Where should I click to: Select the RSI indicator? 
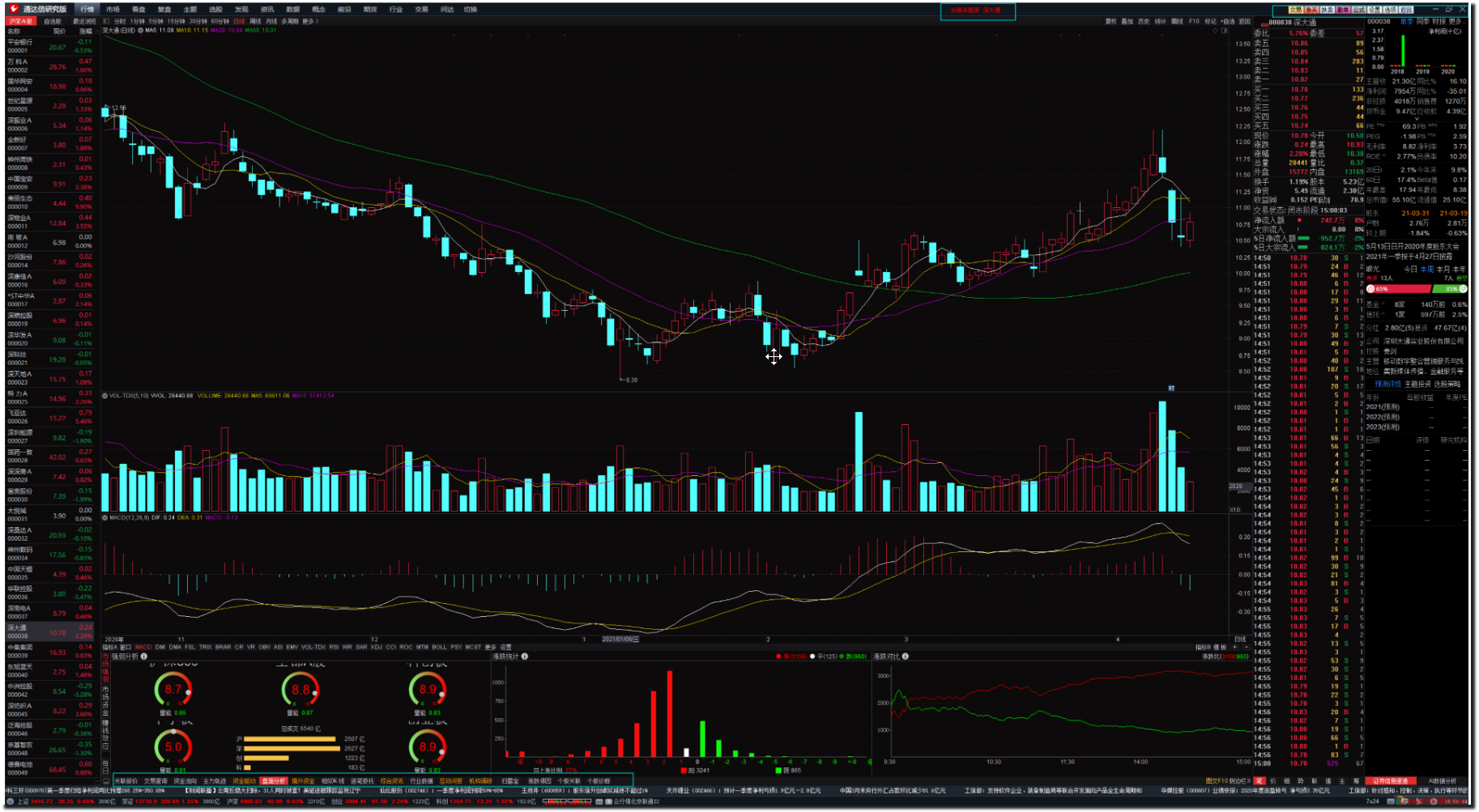tap(334, 648)
